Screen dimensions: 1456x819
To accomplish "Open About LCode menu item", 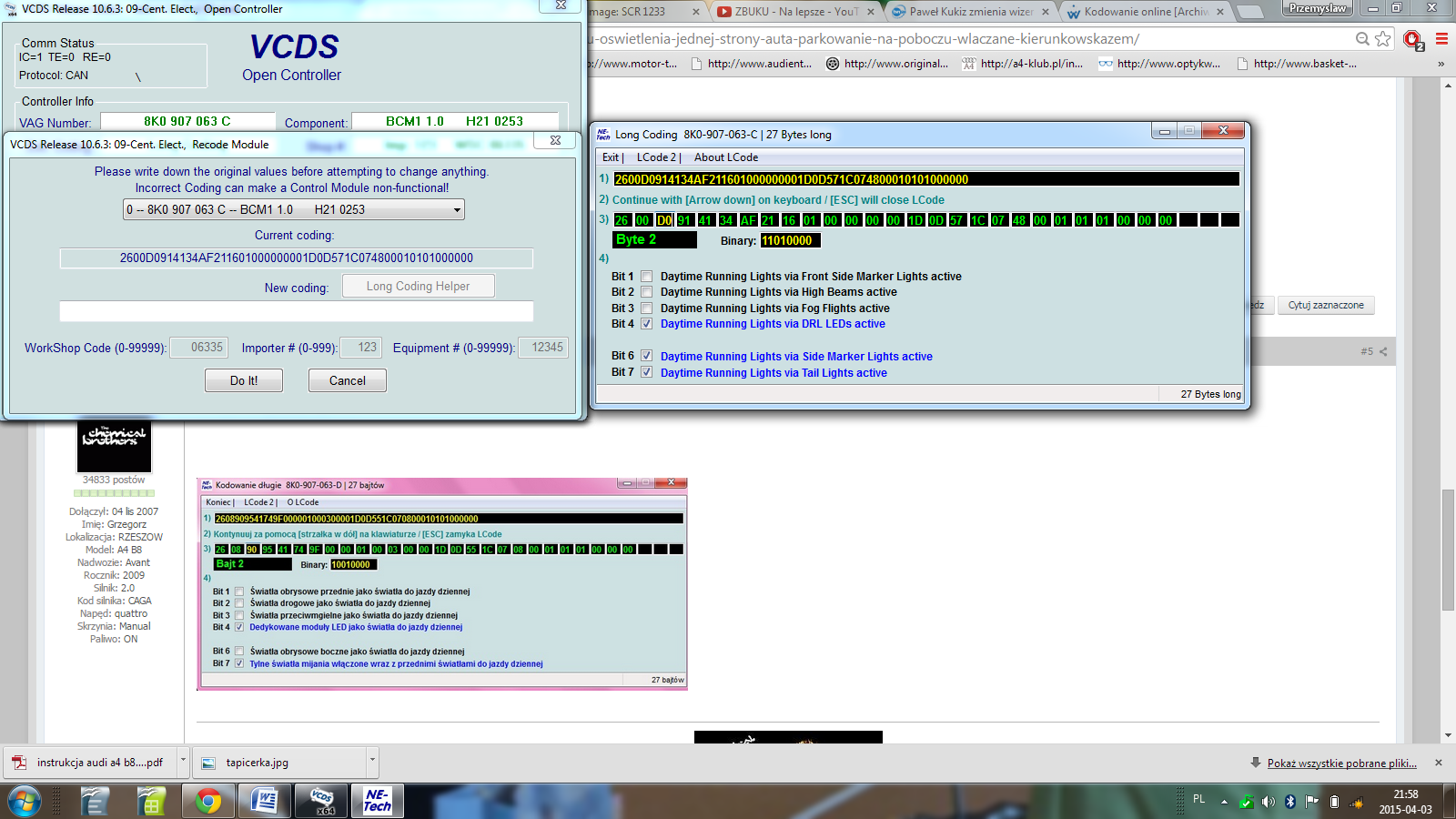I will tap(726, 157).
